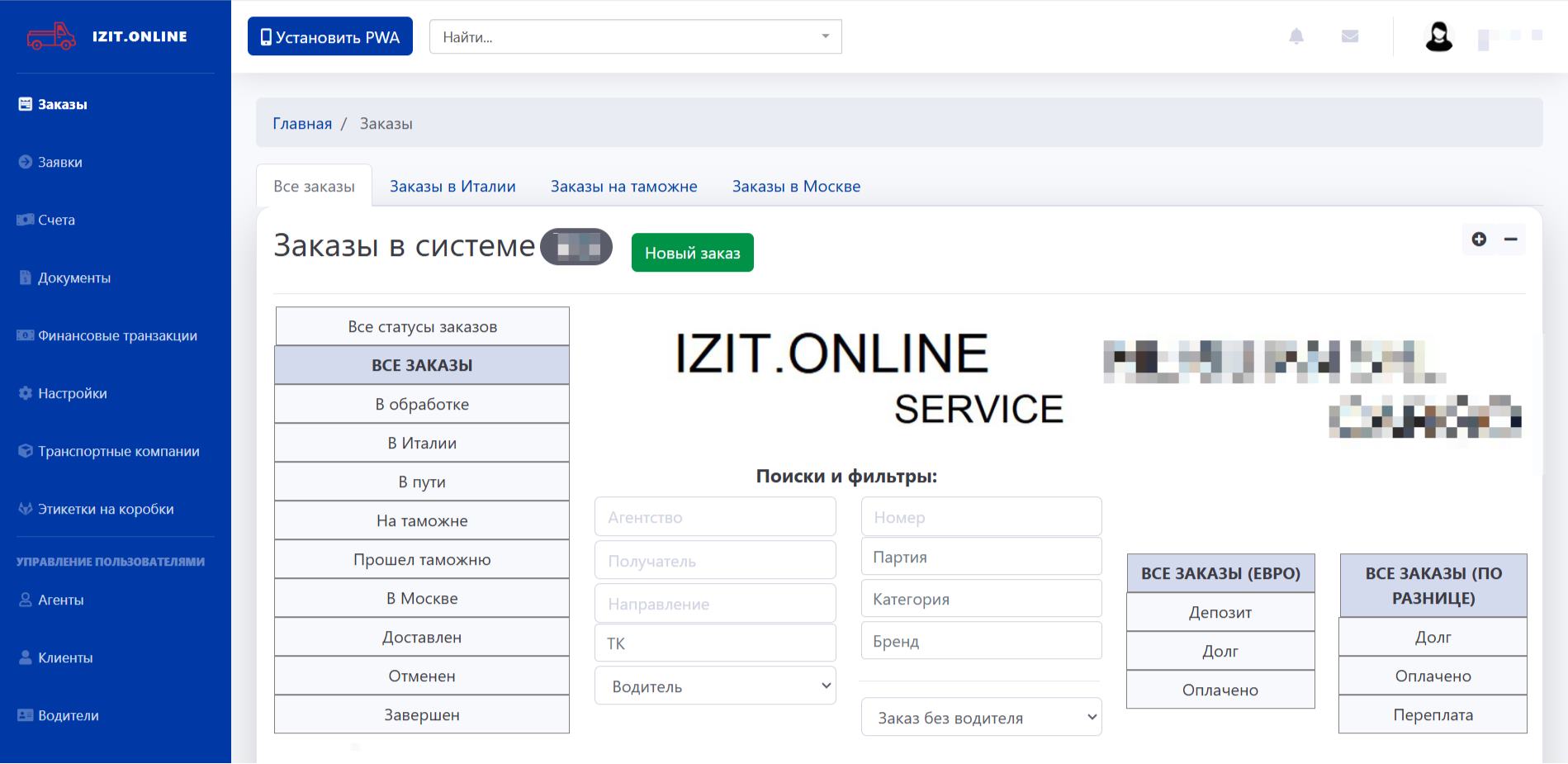The image size is (1568, 764).
Task: Open Этикетки на коробки in the sidebar
Action: point(96,509)
